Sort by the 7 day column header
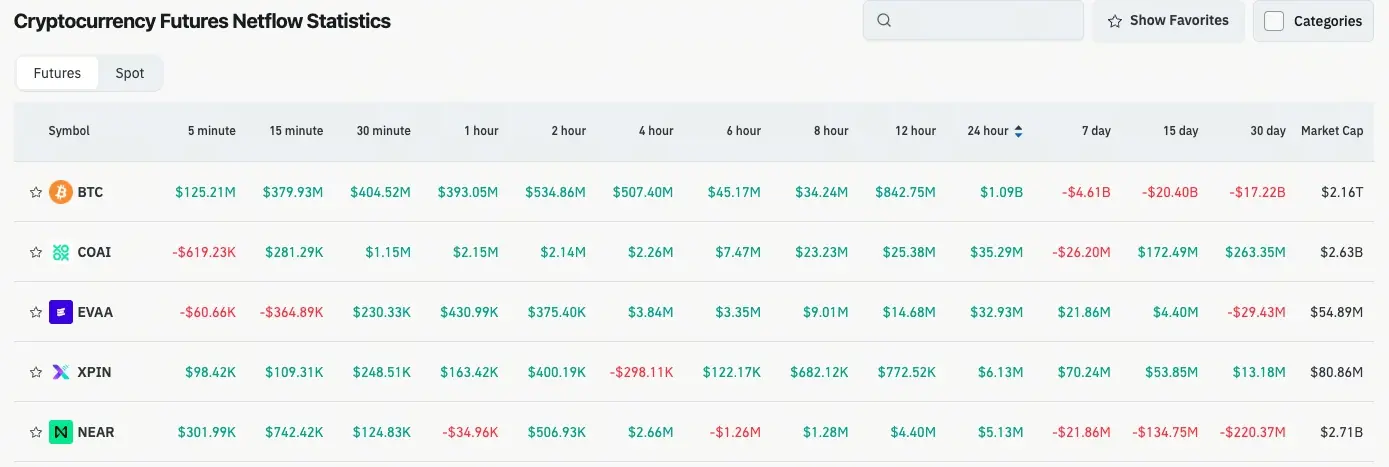This screenshot has height=467, width=1389. [x=1096, y=131]
